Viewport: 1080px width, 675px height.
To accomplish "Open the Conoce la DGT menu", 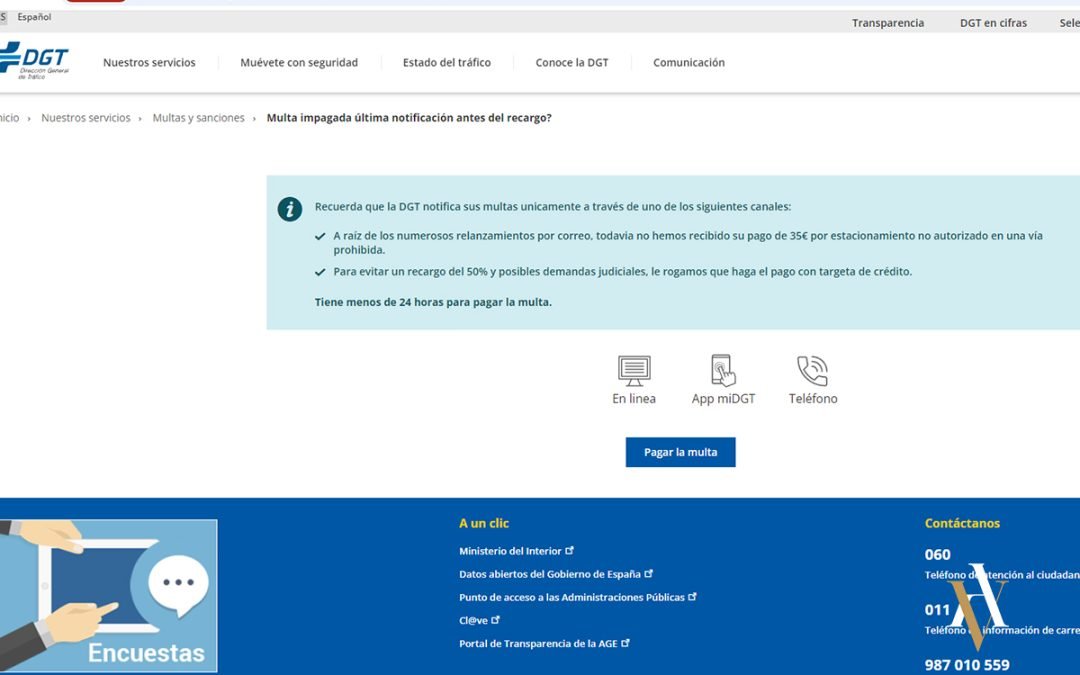I will (572, 63).
